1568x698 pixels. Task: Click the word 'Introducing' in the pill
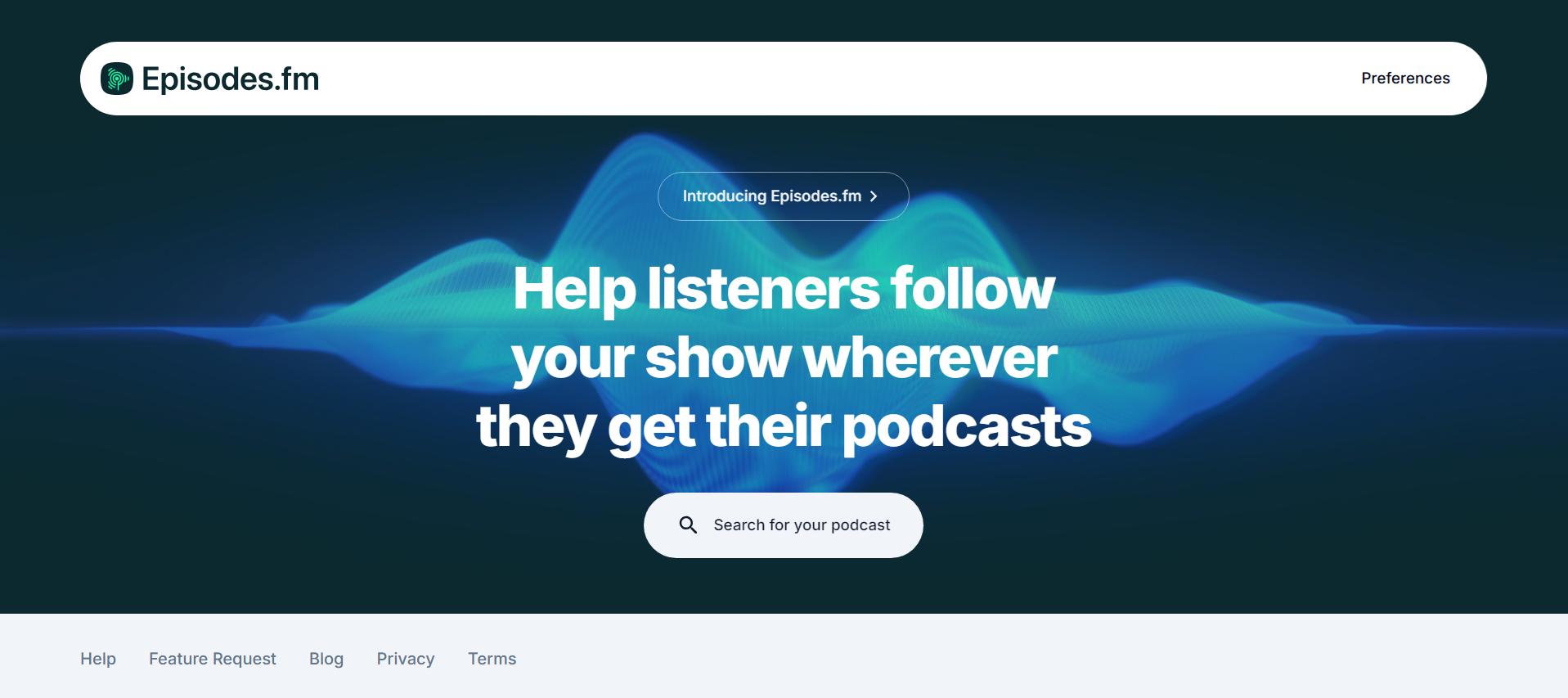[x=725, y=196]
